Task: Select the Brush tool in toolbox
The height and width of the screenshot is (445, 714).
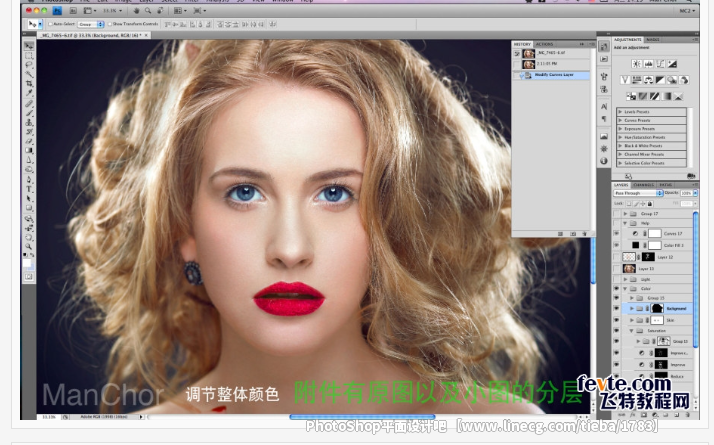Action: pos(29,113)
